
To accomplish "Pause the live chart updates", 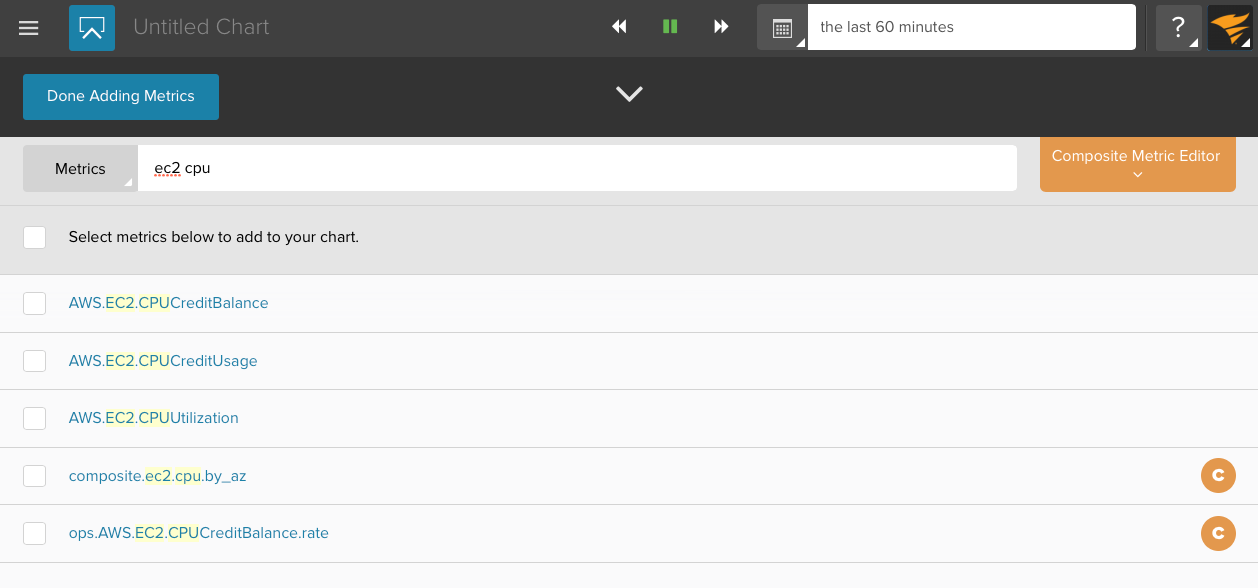I will point(670,27).
